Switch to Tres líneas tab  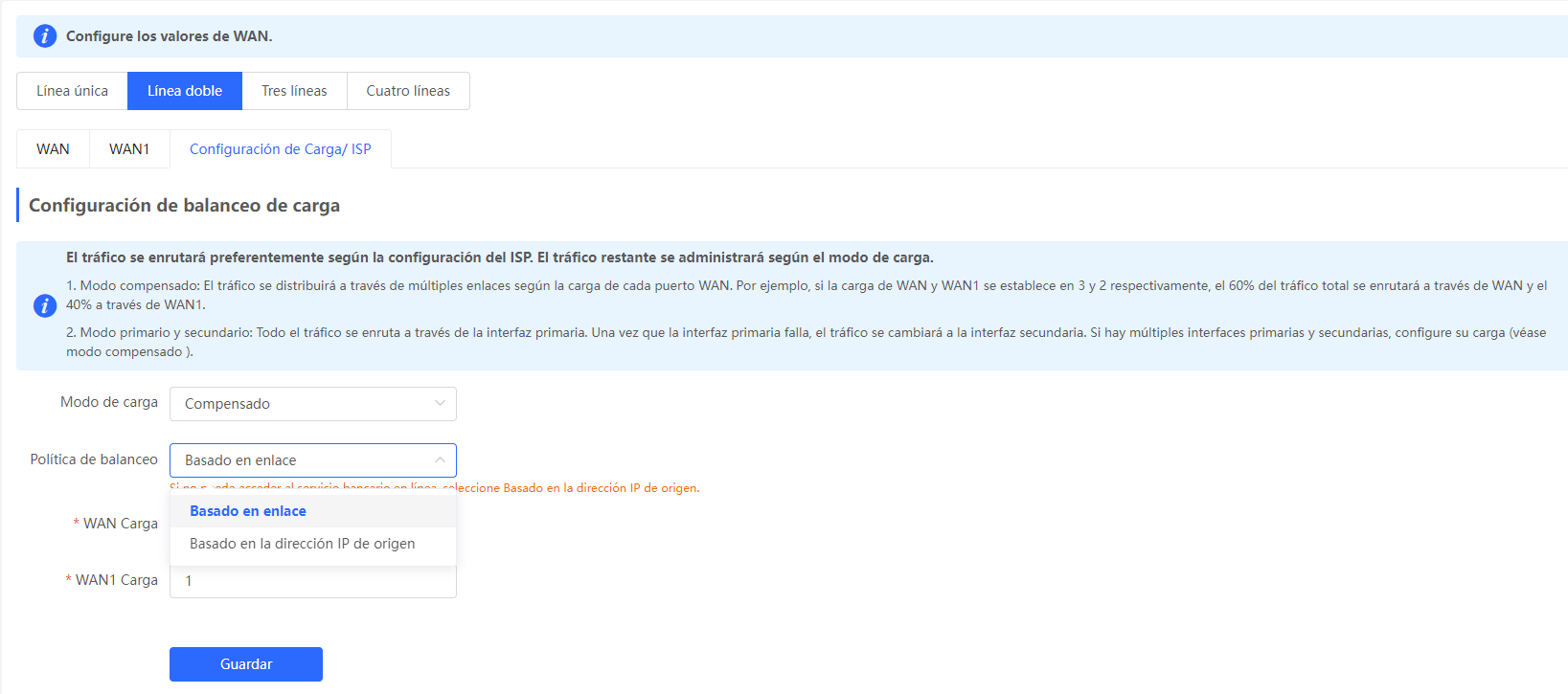click(294, 91)
